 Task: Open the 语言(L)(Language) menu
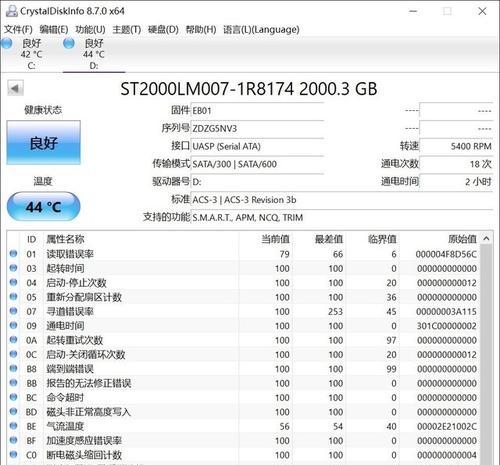261,30
